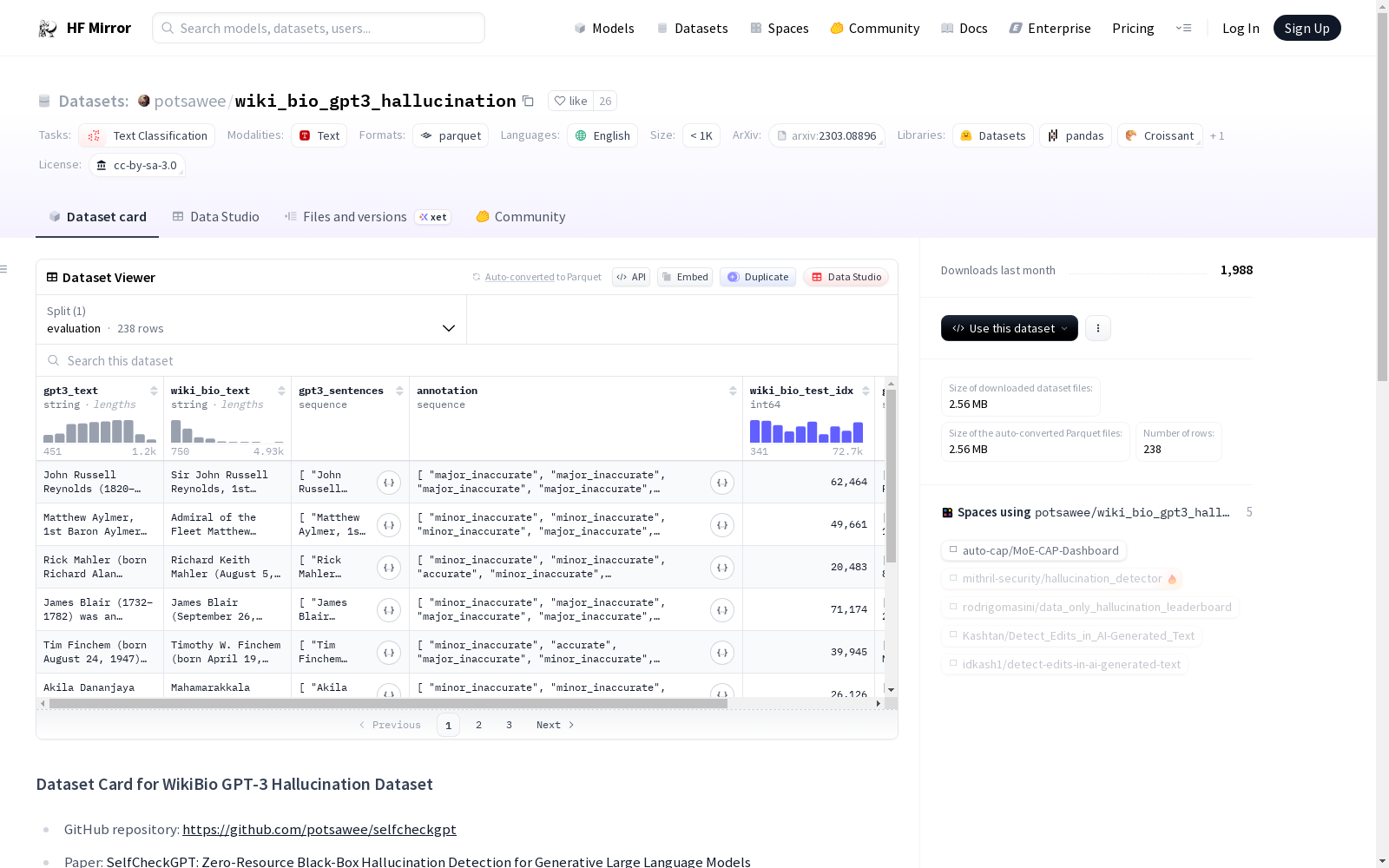
Task: Open the Use this dataset dropdown
Action: pos(1010,328)
